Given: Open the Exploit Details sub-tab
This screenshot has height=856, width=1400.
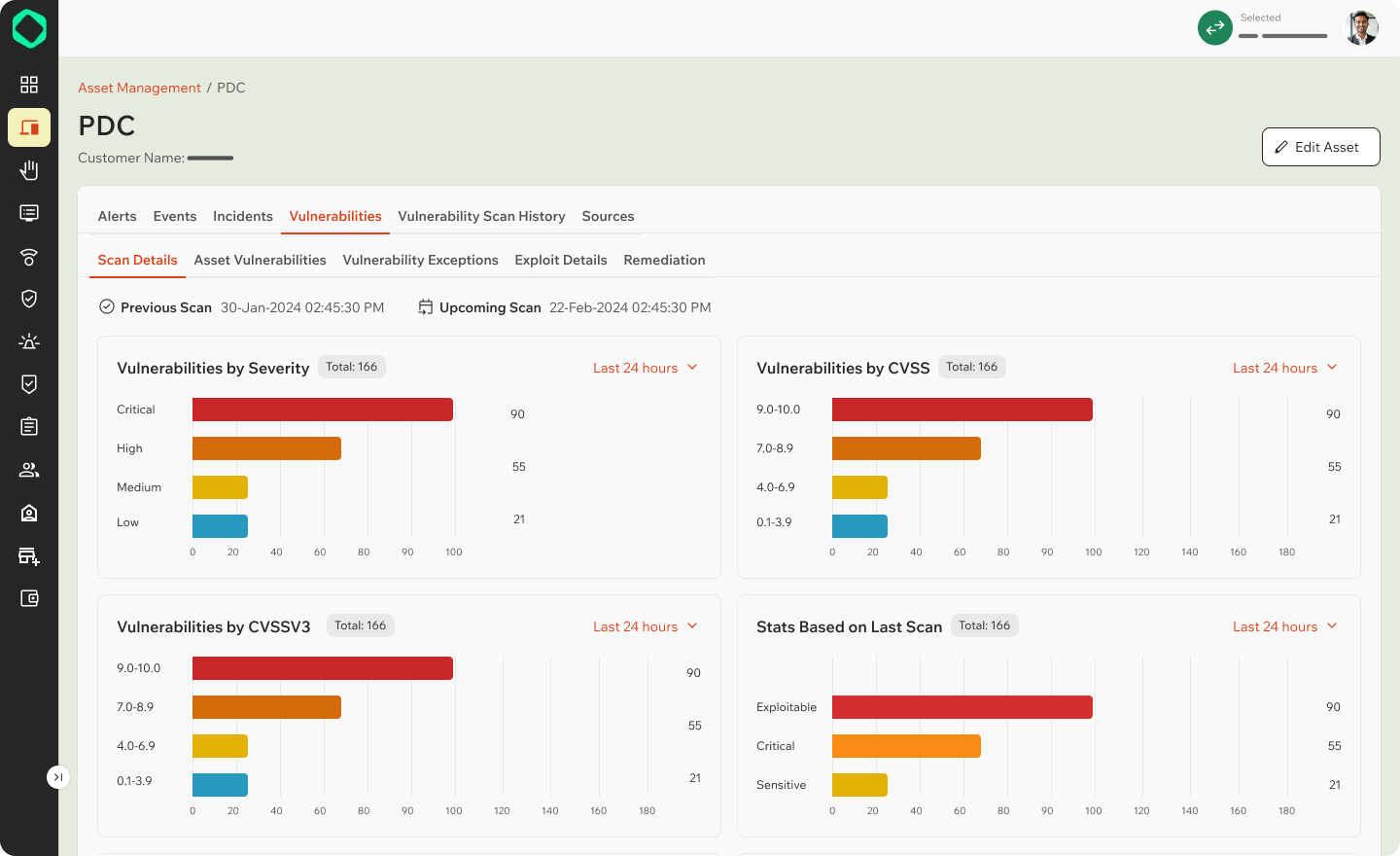Looking at the screenshot, I should tap(561, 260).
